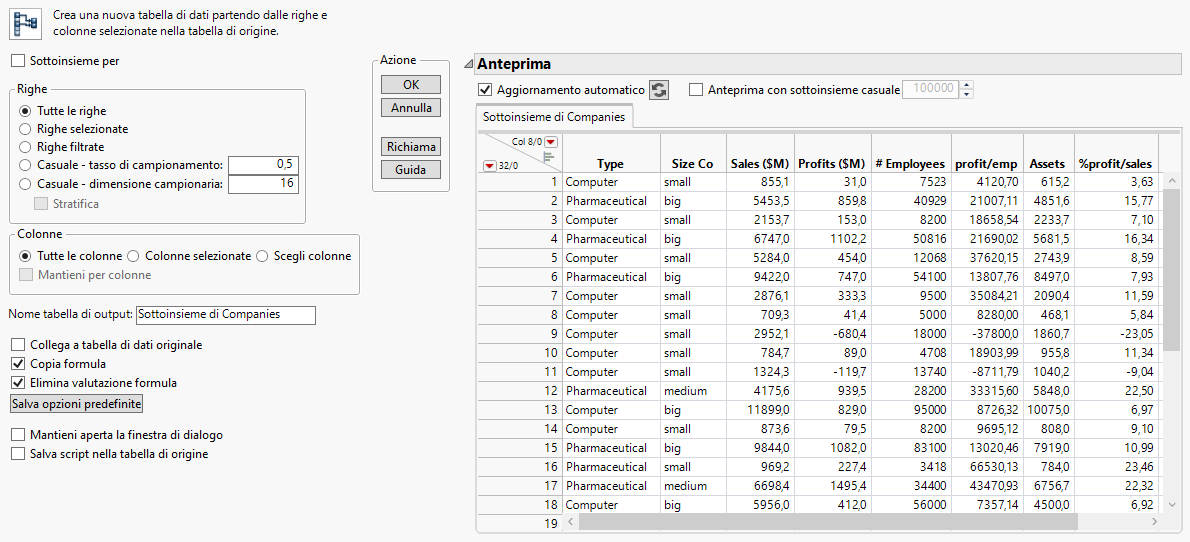Viewport: 1190px width, 542px height.
Task: Toggle Aggiornamento automatico checkbox
Action: 486,90
